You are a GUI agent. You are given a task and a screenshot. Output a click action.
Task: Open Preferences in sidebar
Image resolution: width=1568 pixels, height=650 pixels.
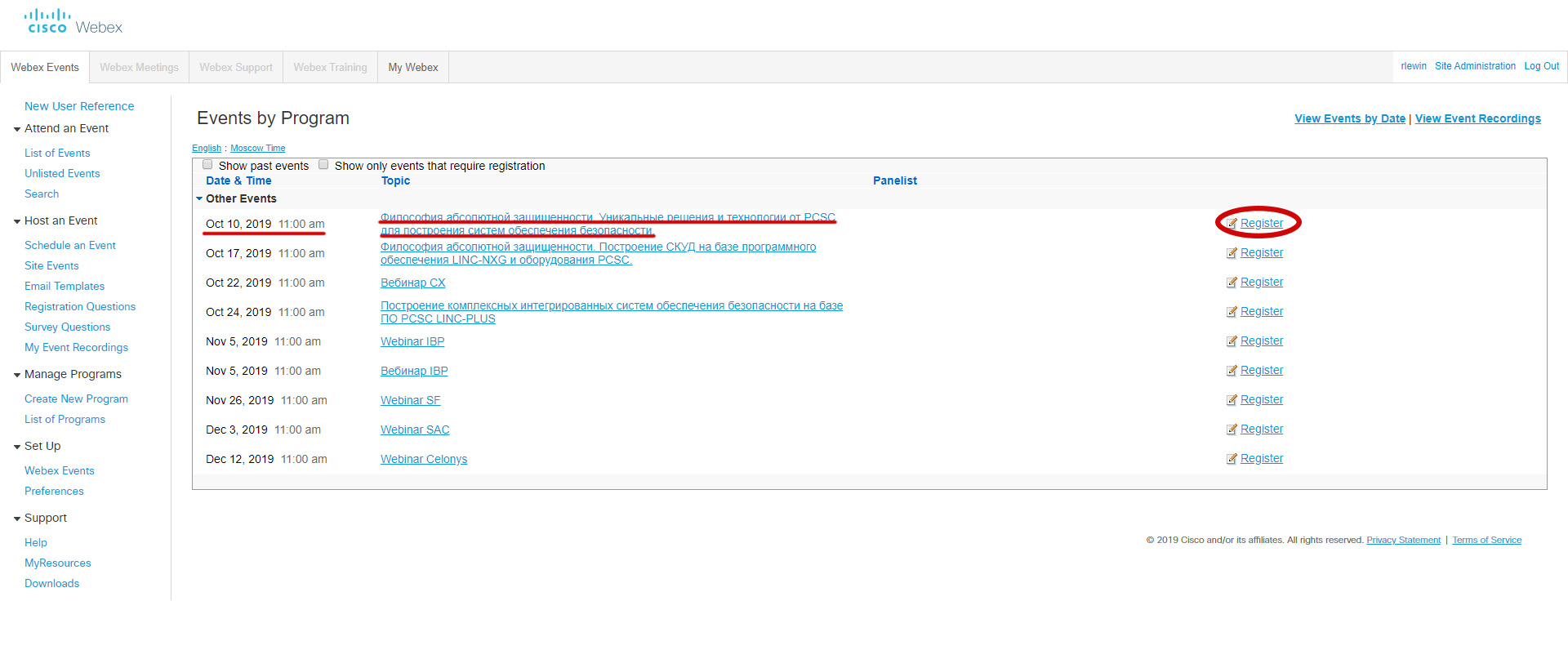click(54, 491)
